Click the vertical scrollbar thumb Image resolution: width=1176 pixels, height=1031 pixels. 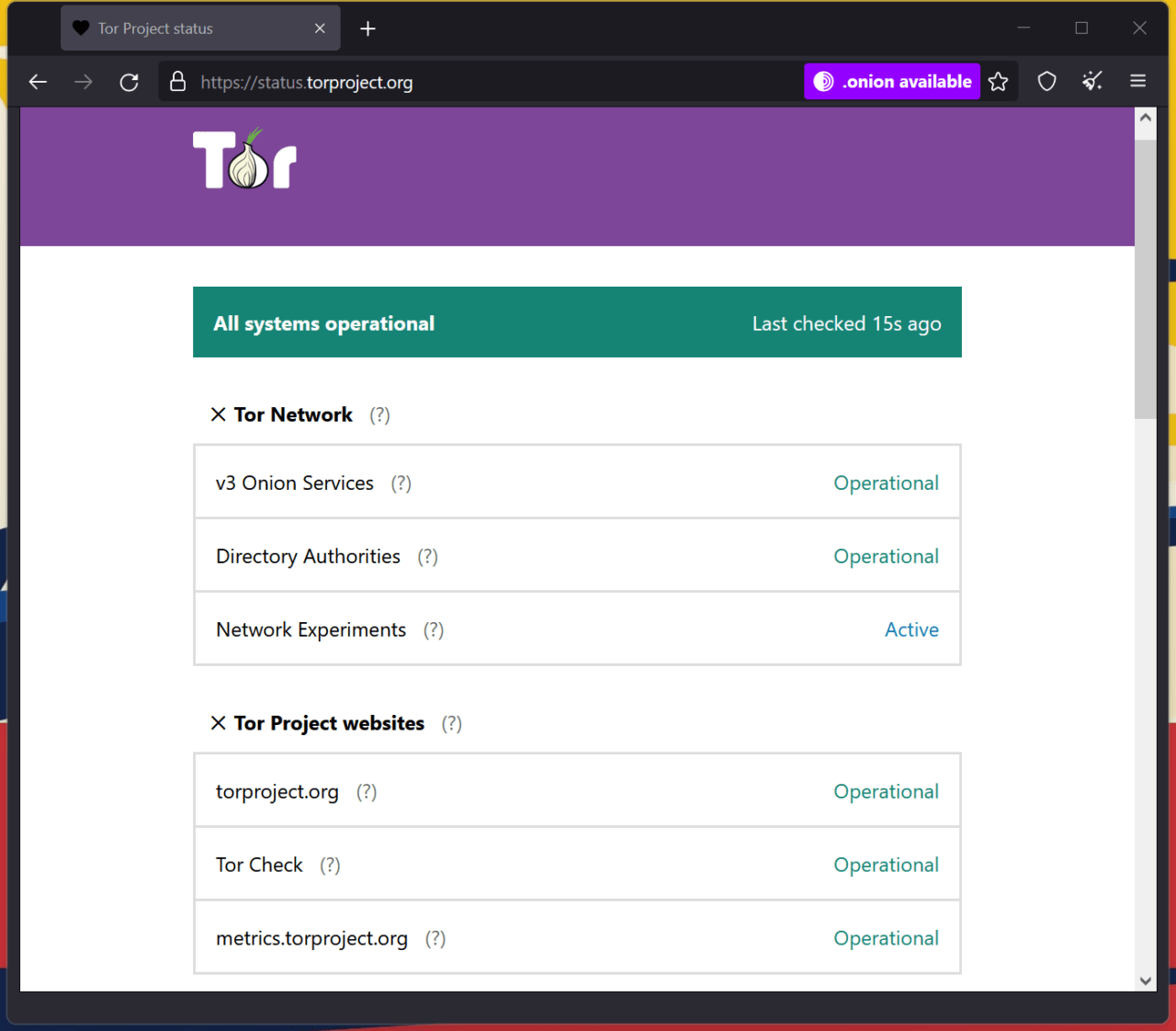pyautogui.click(x=1145, y=278)
